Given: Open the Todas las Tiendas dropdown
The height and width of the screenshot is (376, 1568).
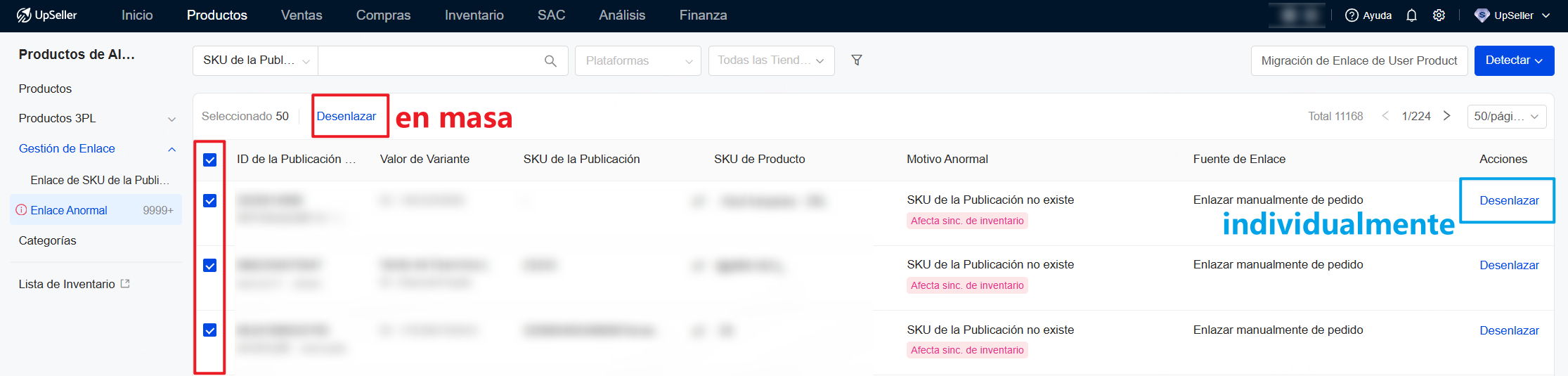Looking at the screenshot, I should (771, 61).
